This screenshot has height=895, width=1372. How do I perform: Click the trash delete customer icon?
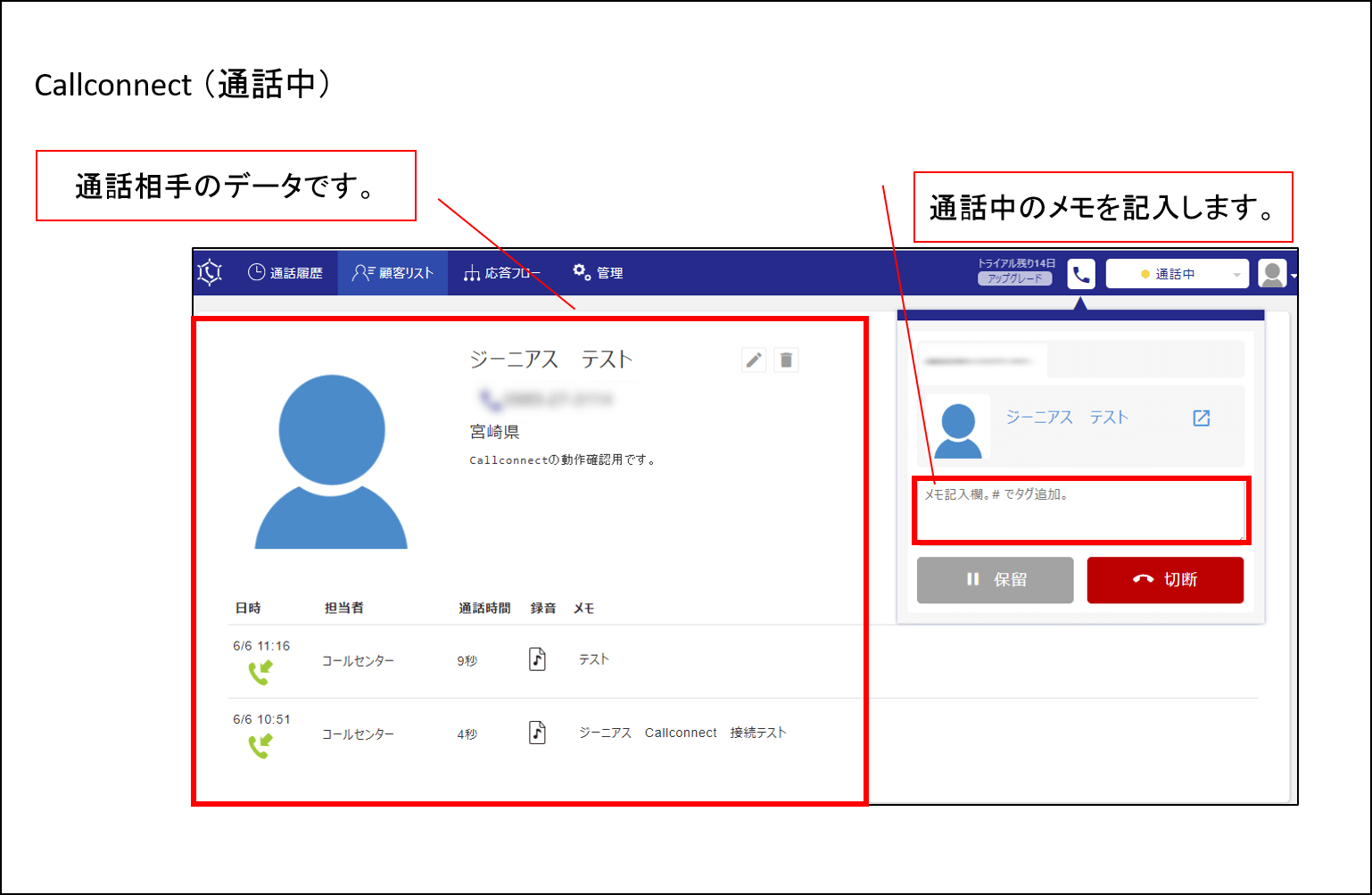786,360
